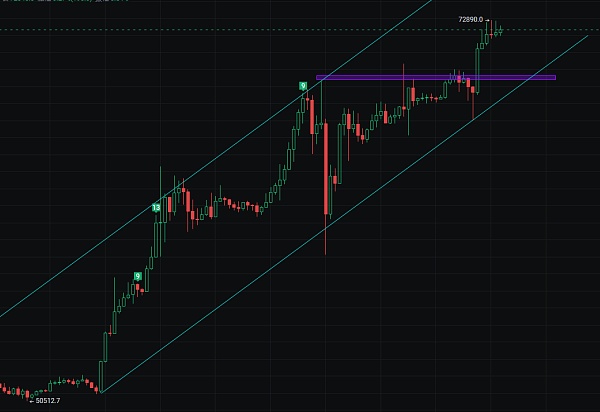Select the dashed green current-price line

(300, 30)
